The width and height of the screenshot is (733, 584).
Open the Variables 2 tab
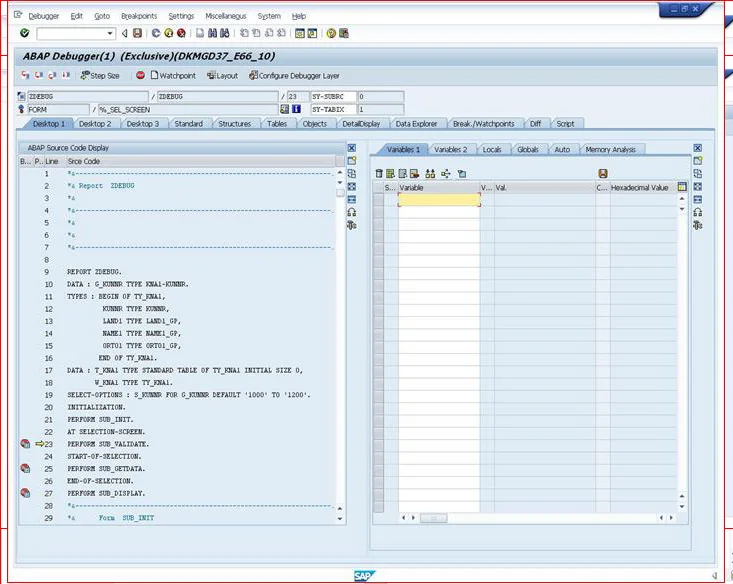click(x=451, y=149)
